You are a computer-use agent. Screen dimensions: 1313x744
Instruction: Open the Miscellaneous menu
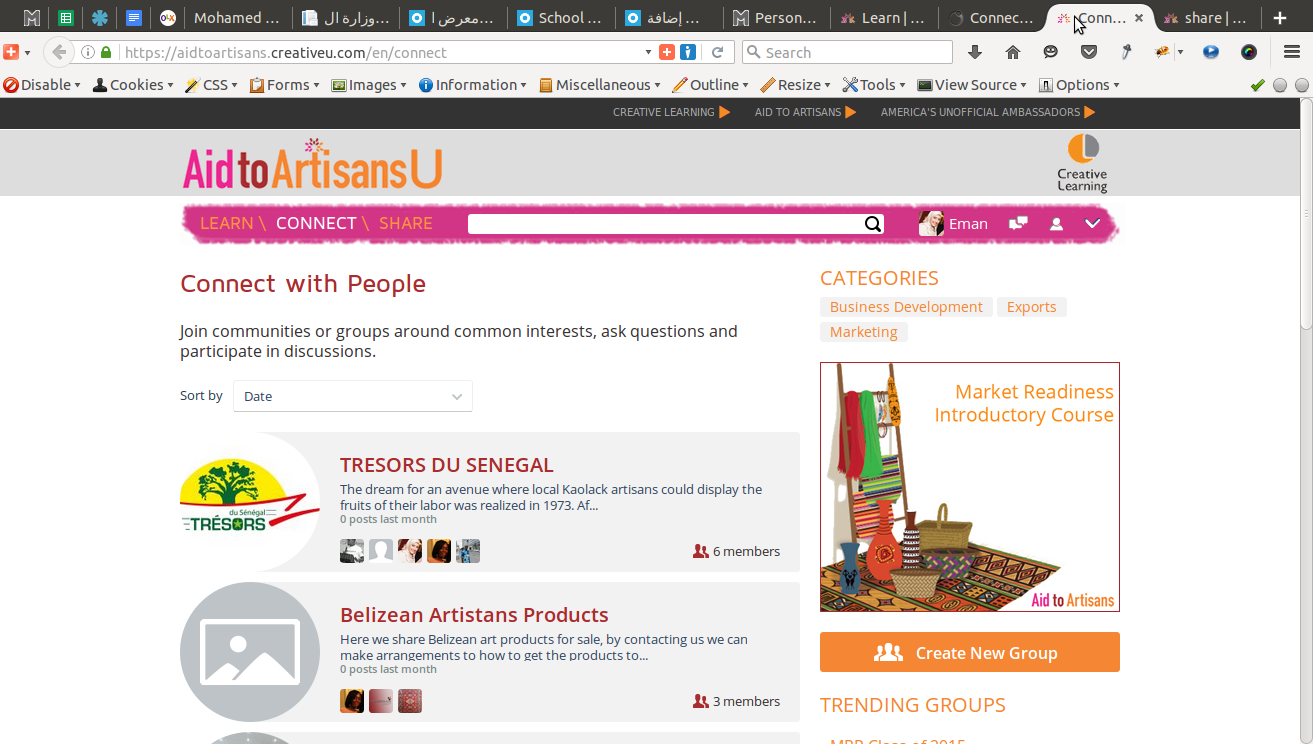[x=600, y=85]
